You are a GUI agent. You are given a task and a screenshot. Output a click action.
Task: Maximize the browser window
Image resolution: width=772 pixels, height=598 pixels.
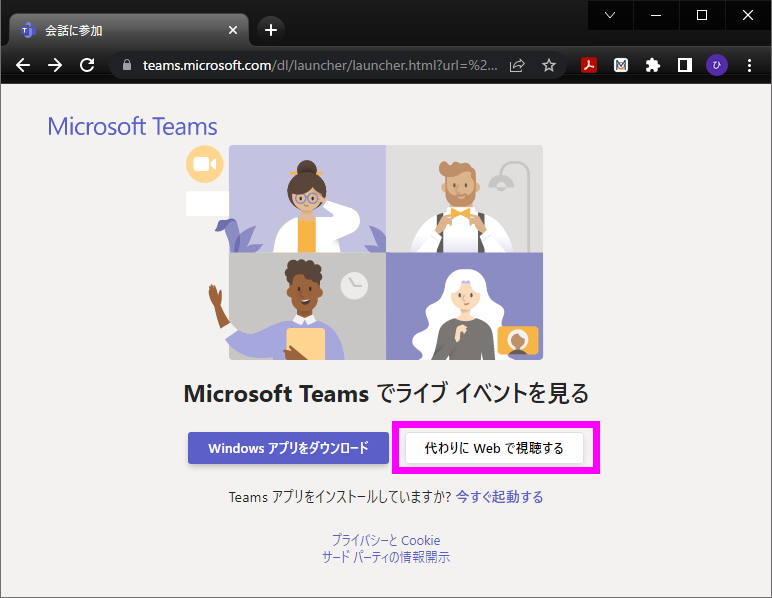click(x=702, y=15)
